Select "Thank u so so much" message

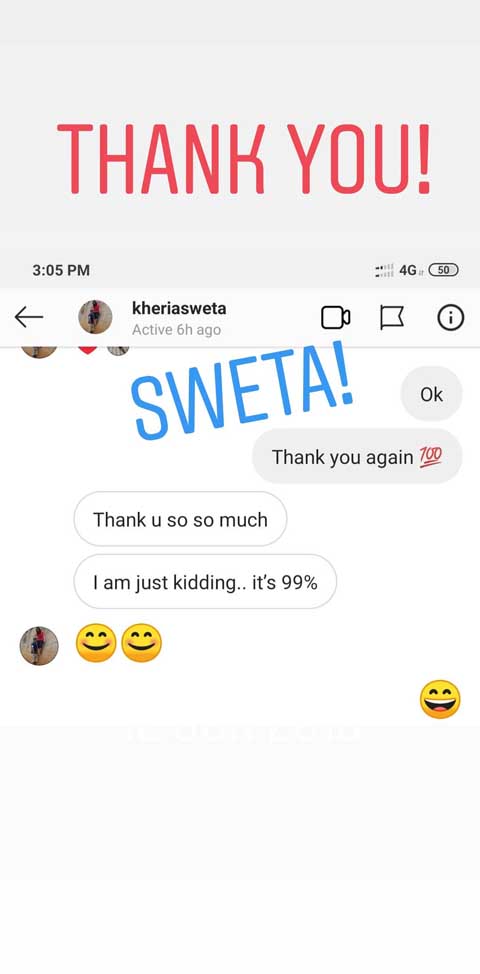pyautogui.click(x=180, y=519)
